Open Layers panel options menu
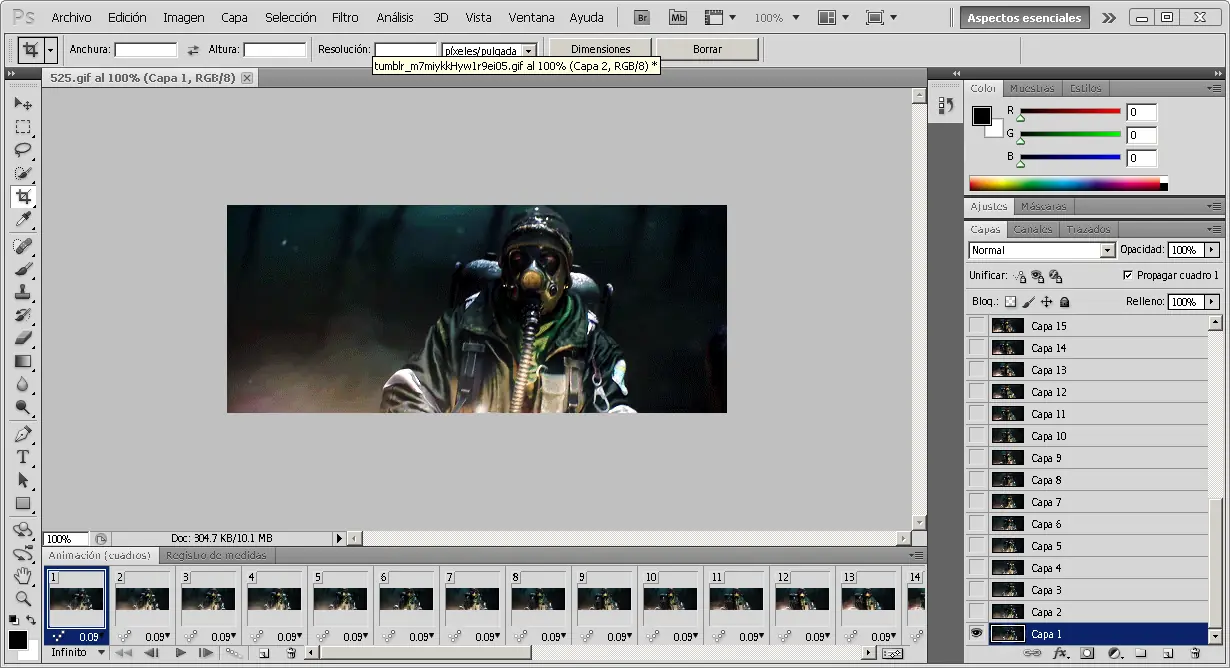1230x668 pixels. 1215,229
